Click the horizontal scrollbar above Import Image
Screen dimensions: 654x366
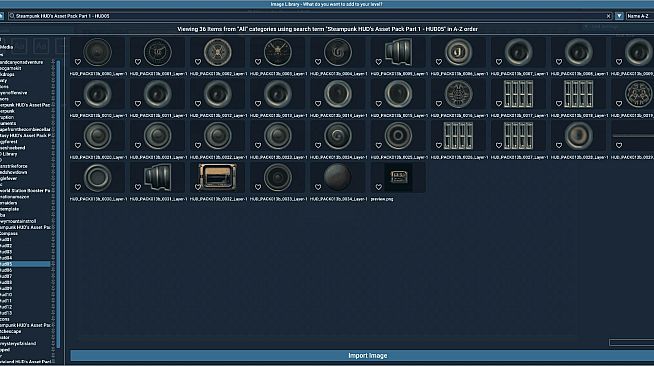[631, 342]
